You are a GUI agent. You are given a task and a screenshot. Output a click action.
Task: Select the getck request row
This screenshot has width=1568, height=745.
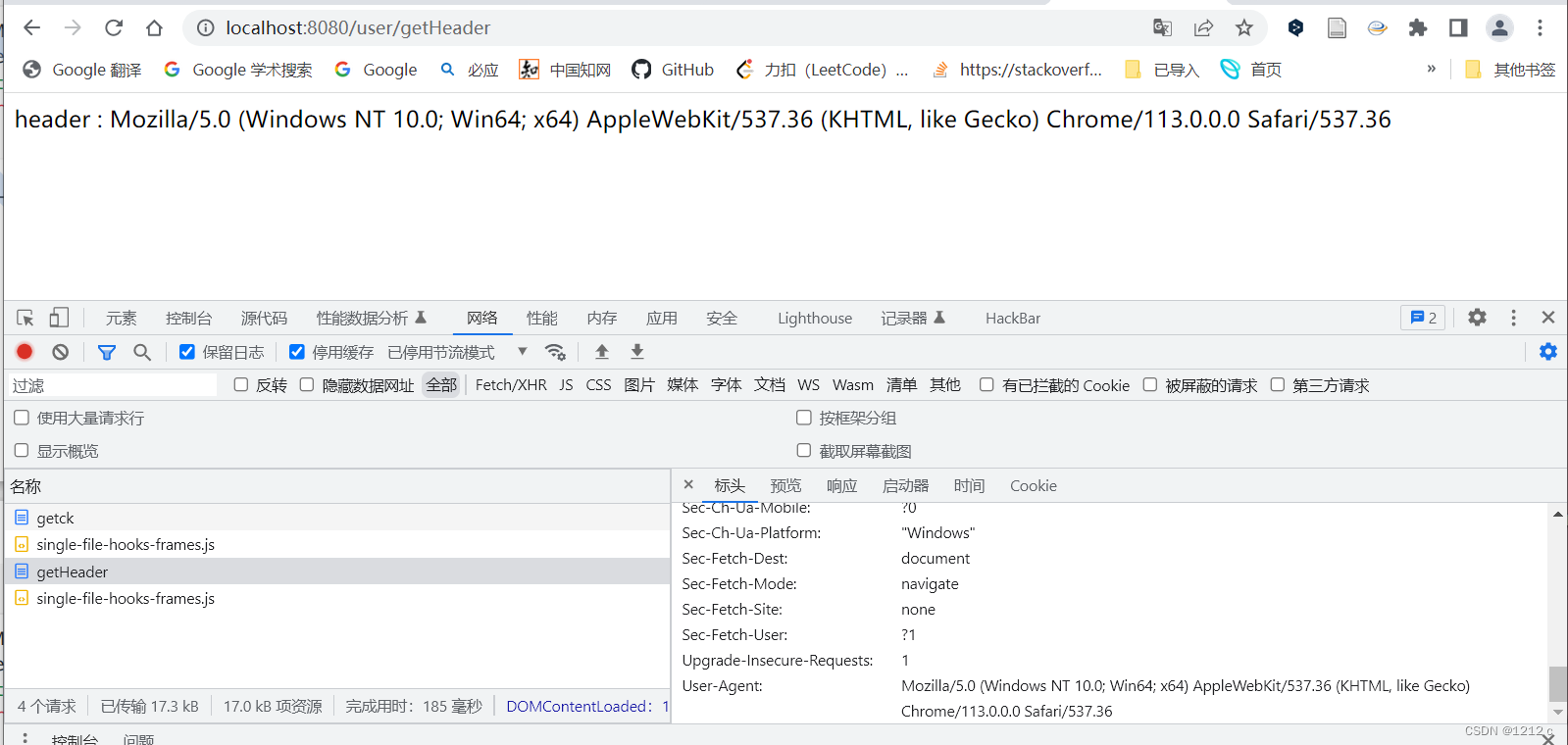coord(337,518)
